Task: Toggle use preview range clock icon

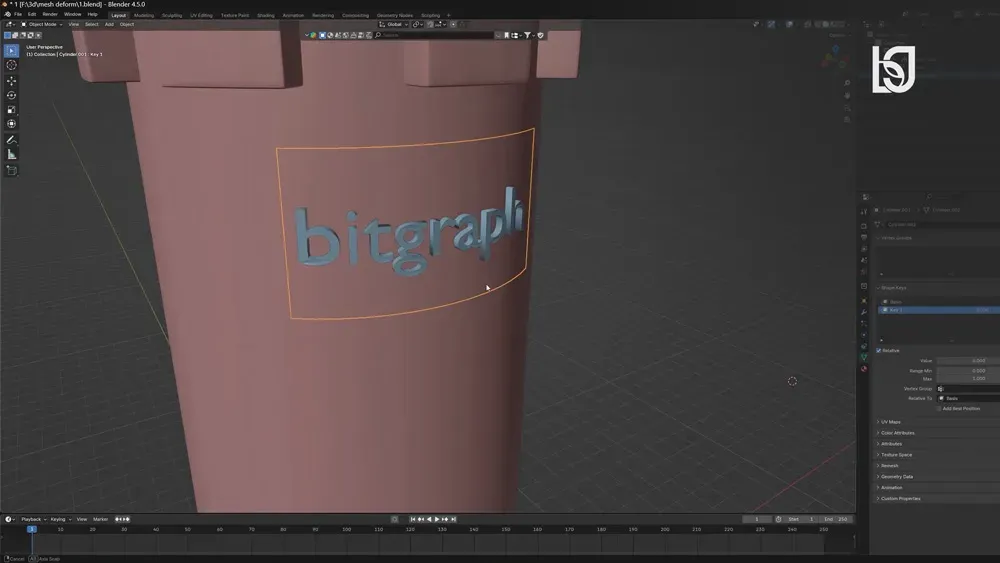Action: coord(779,519)
